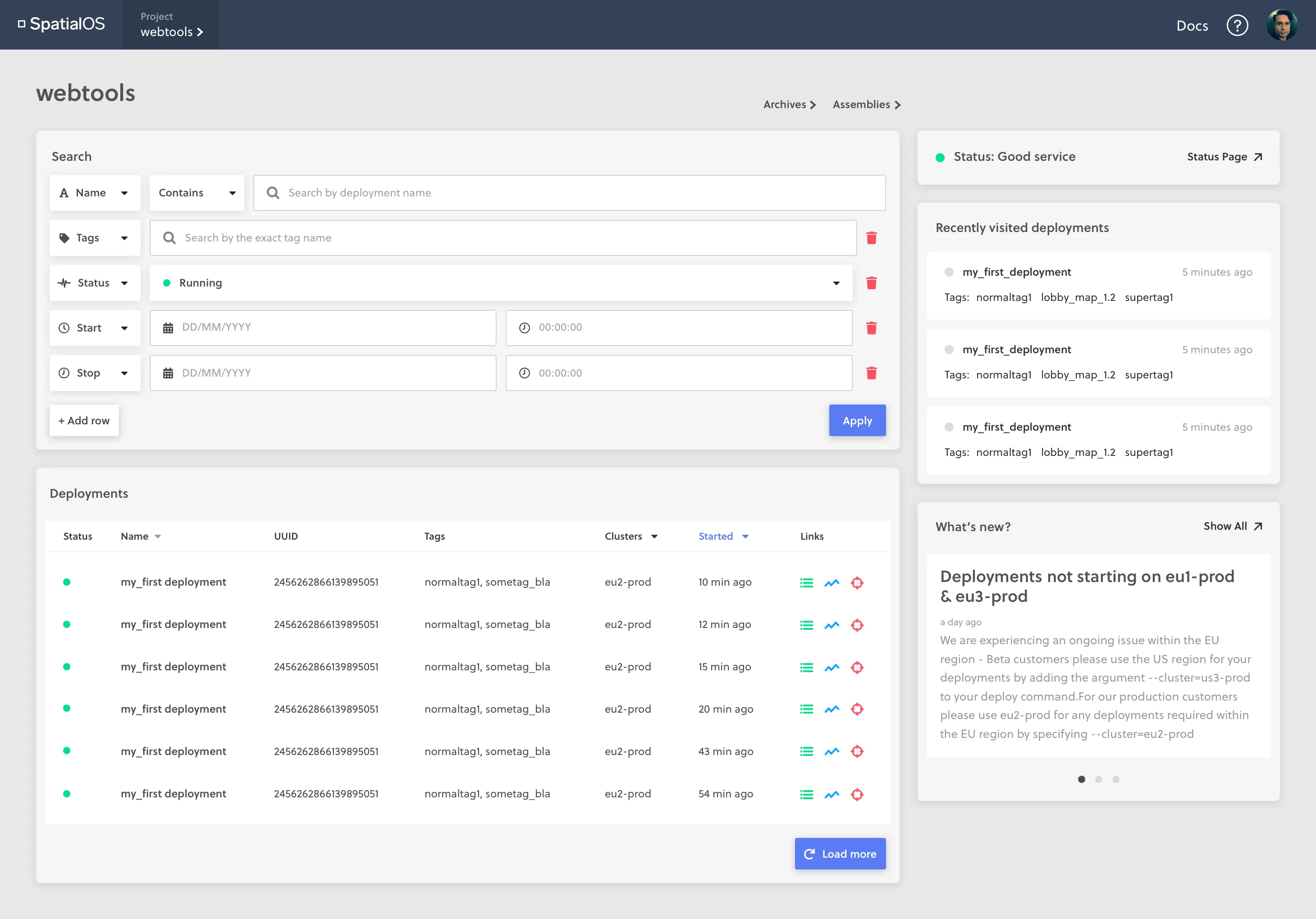Open the Archives page link
The width and height of the screenshot is (1316, 919).
(x=789, y=104)
